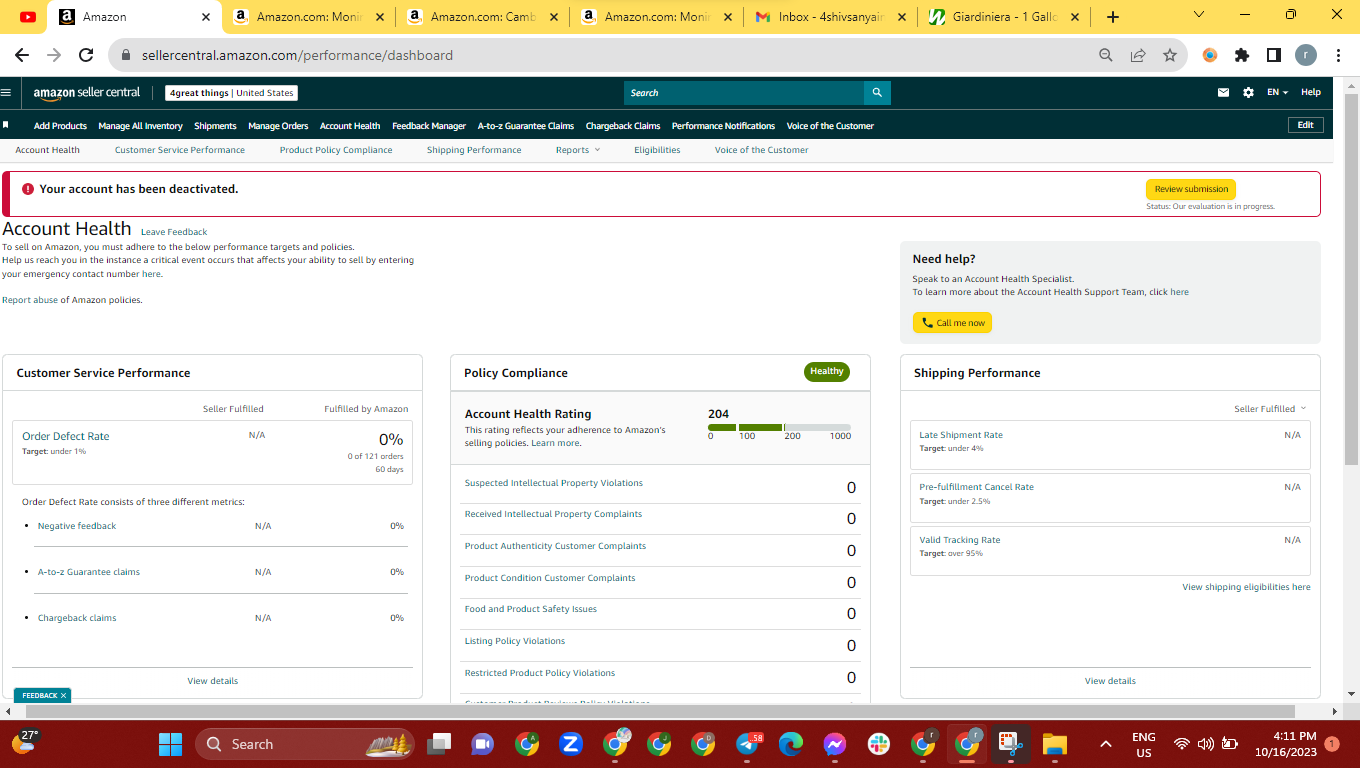
Task: Open A-to-z Guarantee claims metric link
Action: pos(89,572)
